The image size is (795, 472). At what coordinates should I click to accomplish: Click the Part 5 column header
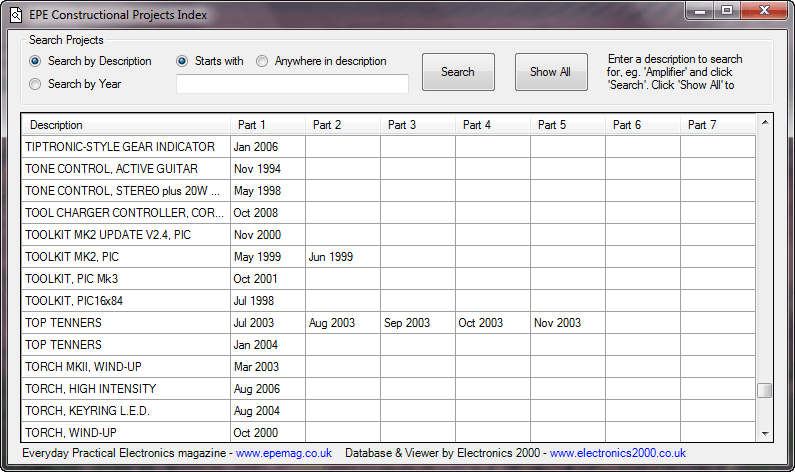pyautogui.click(x=568, y=125)
